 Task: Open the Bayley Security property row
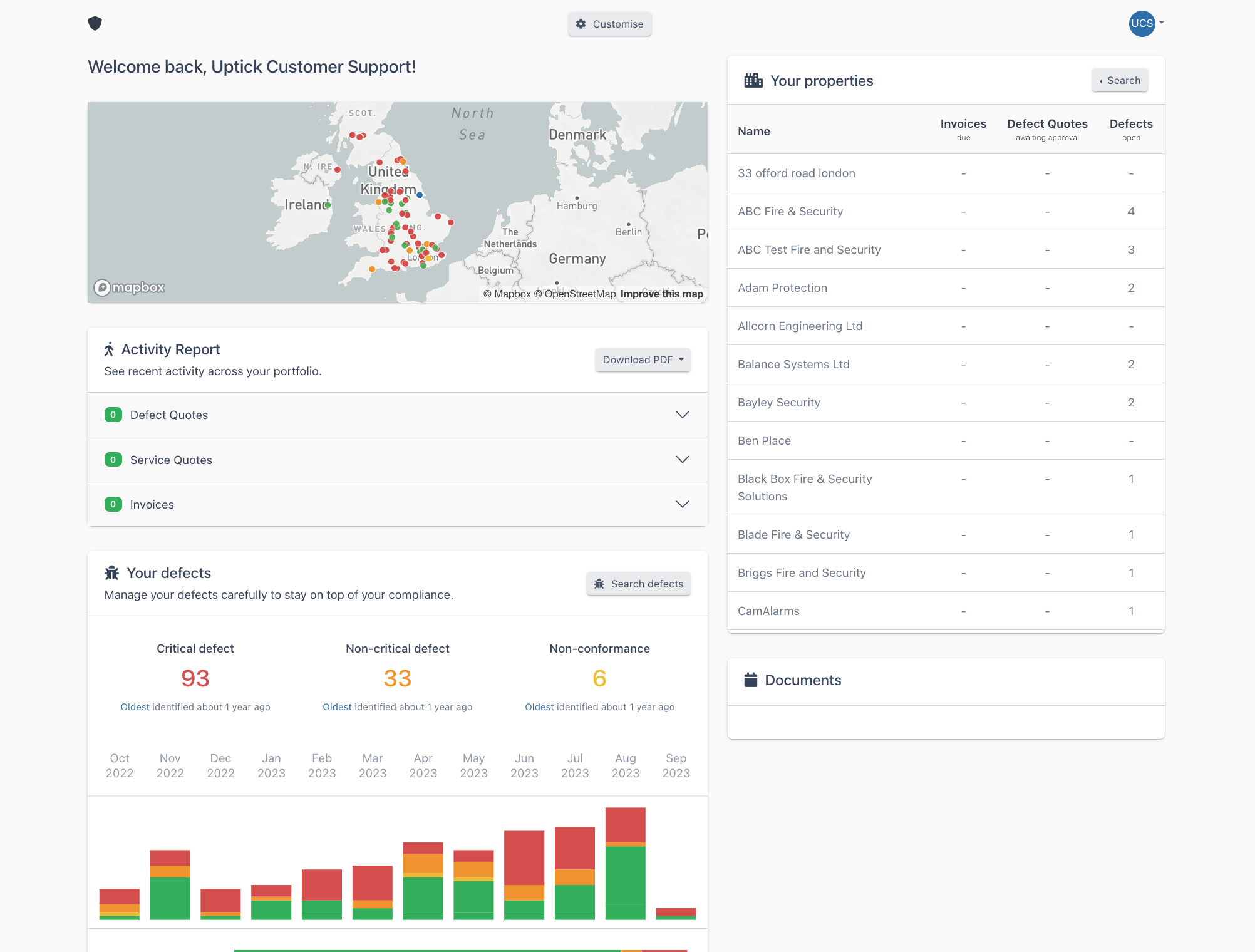[x=946, y=402]
